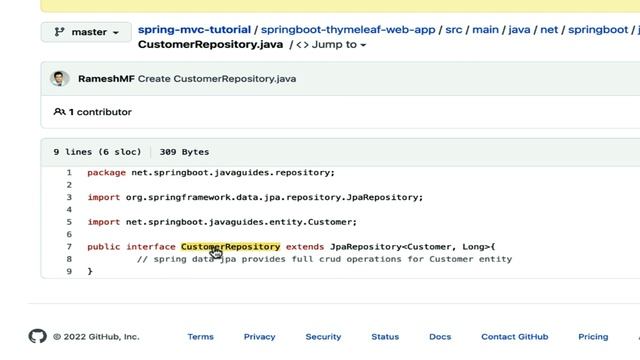Viewport: 640px width, 360px height.
Task: Click the code brackets icon beside Jump to
Action: coord(302,44)
